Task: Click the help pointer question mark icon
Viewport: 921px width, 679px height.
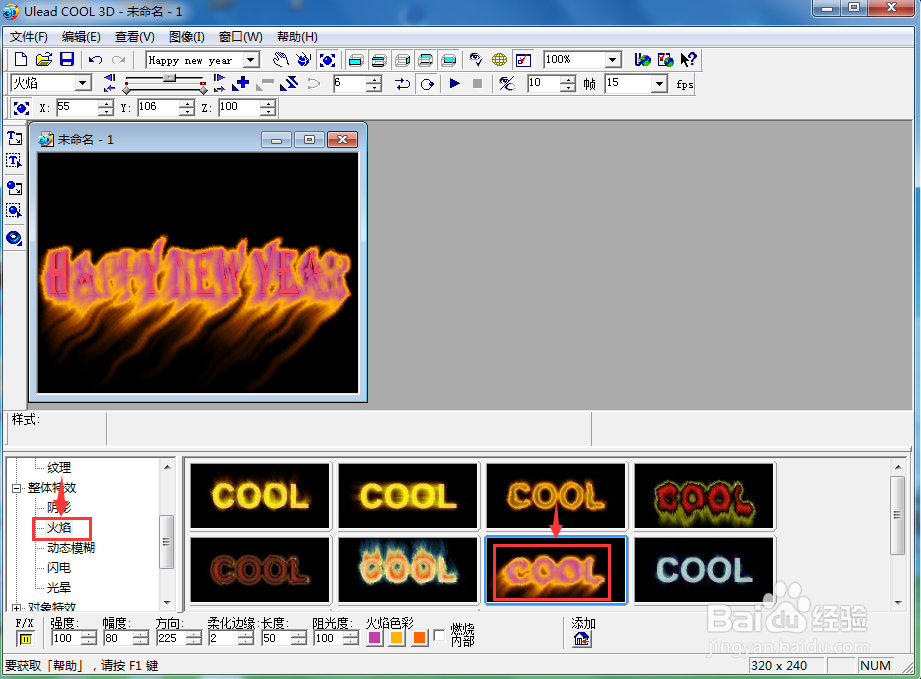Action: (x=688, y=60)
